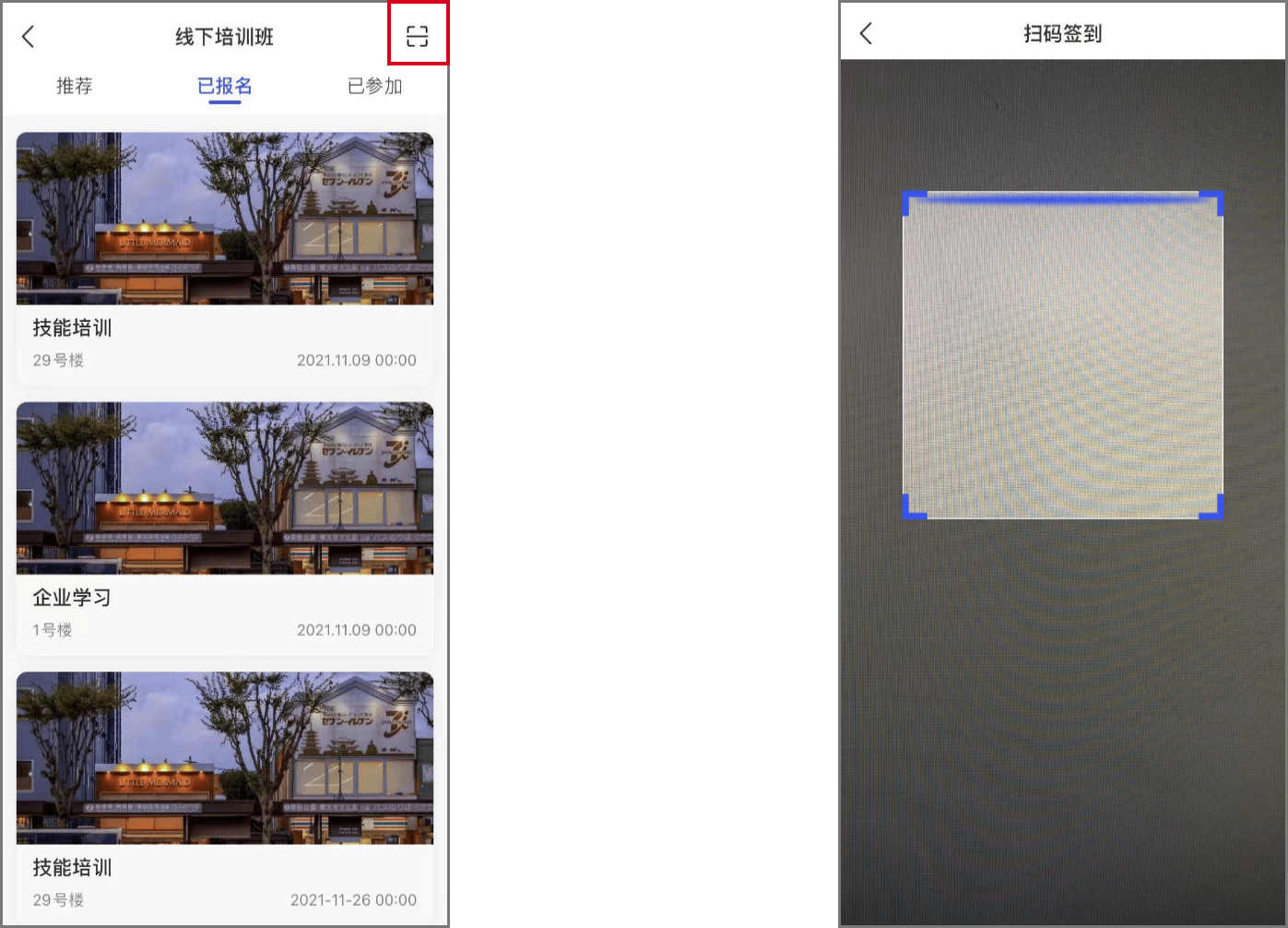Click the 扫码签到 page title
The image size is (1288, 928).
[x=1062, y=33]
